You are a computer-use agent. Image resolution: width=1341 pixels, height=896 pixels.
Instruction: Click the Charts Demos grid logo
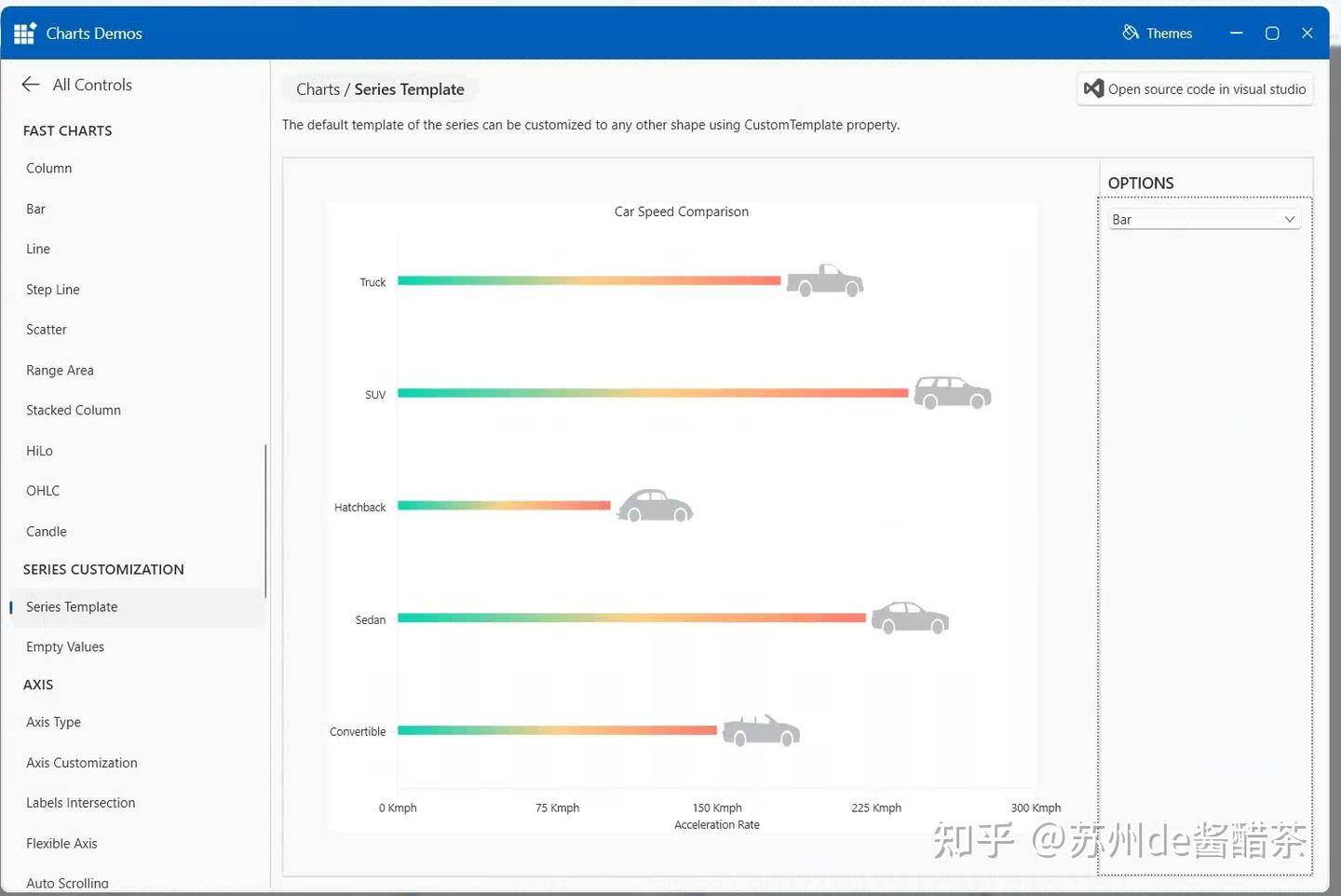click(24, 32)
